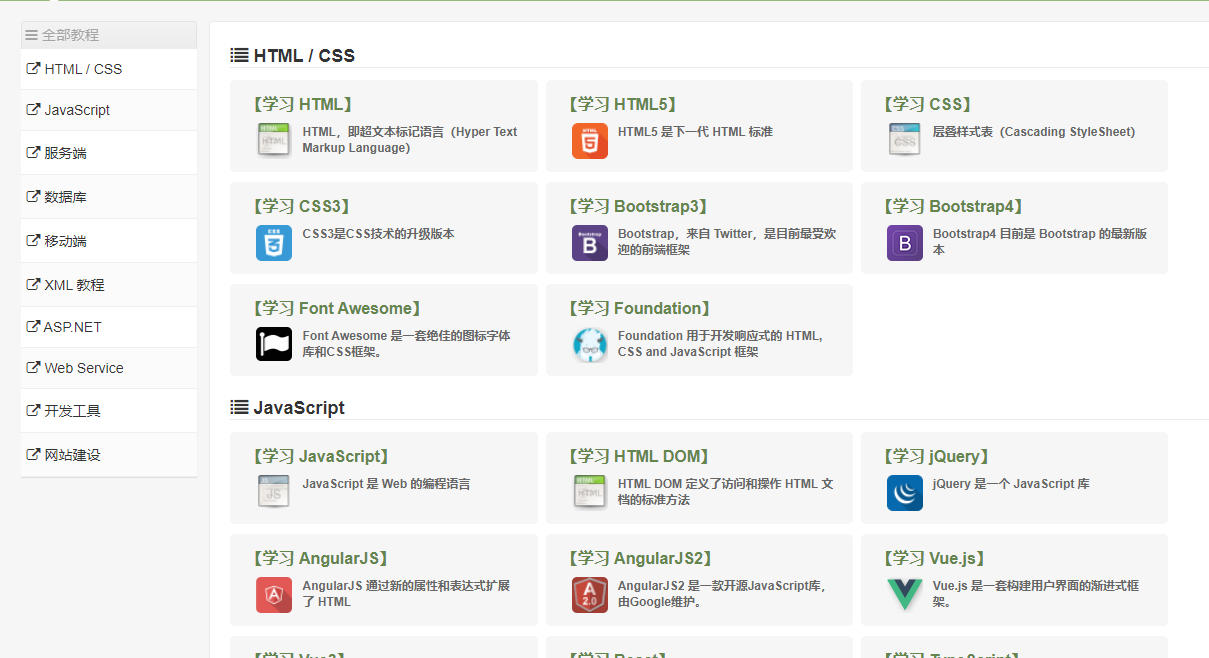
Task: Open the 【学习 HTML5】 tutorial link
Action: click(624, 104)
